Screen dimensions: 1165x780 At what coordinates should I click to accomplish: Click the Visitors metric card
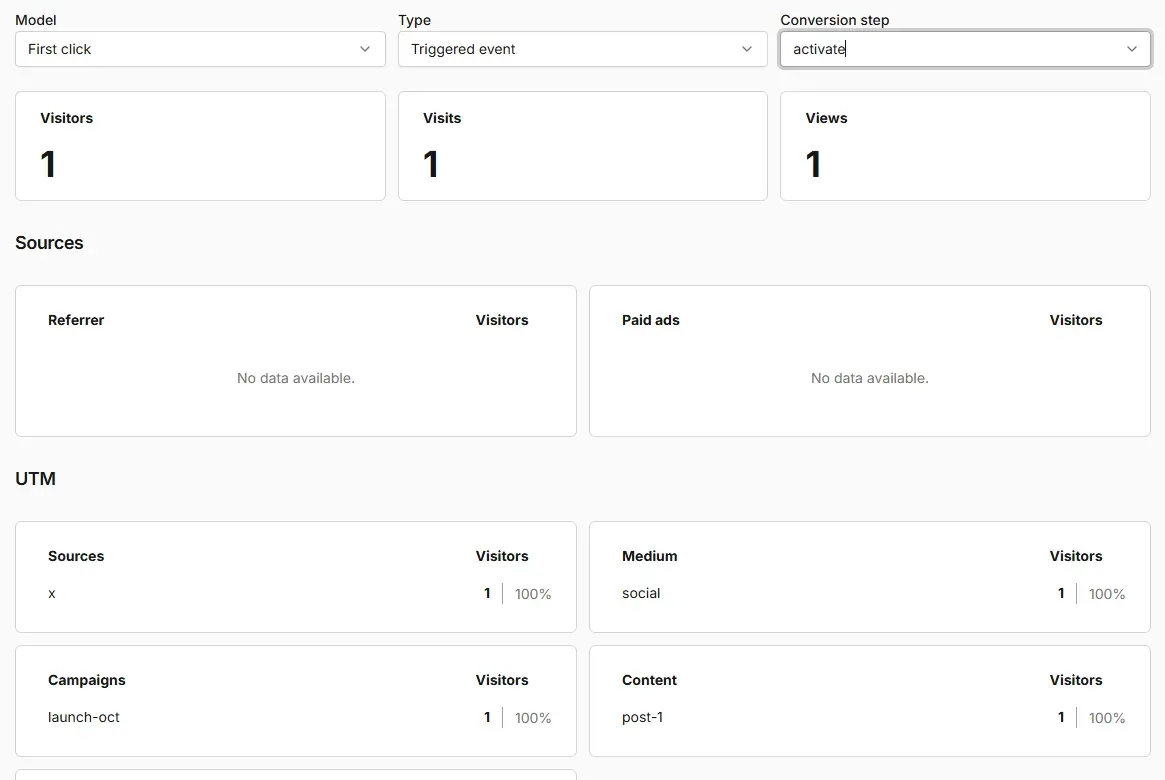[200, 146]
